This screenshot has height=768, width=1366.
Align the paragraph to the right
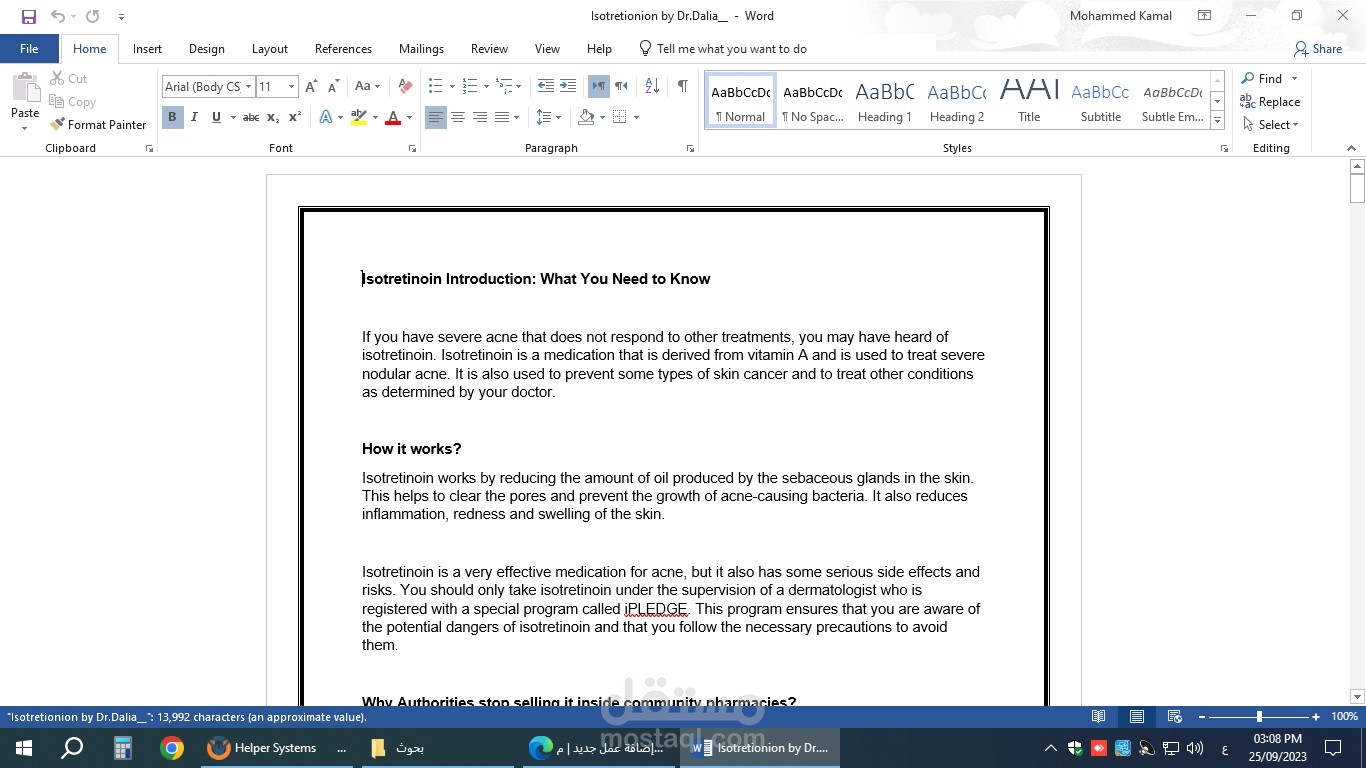(x=480, y=117)
